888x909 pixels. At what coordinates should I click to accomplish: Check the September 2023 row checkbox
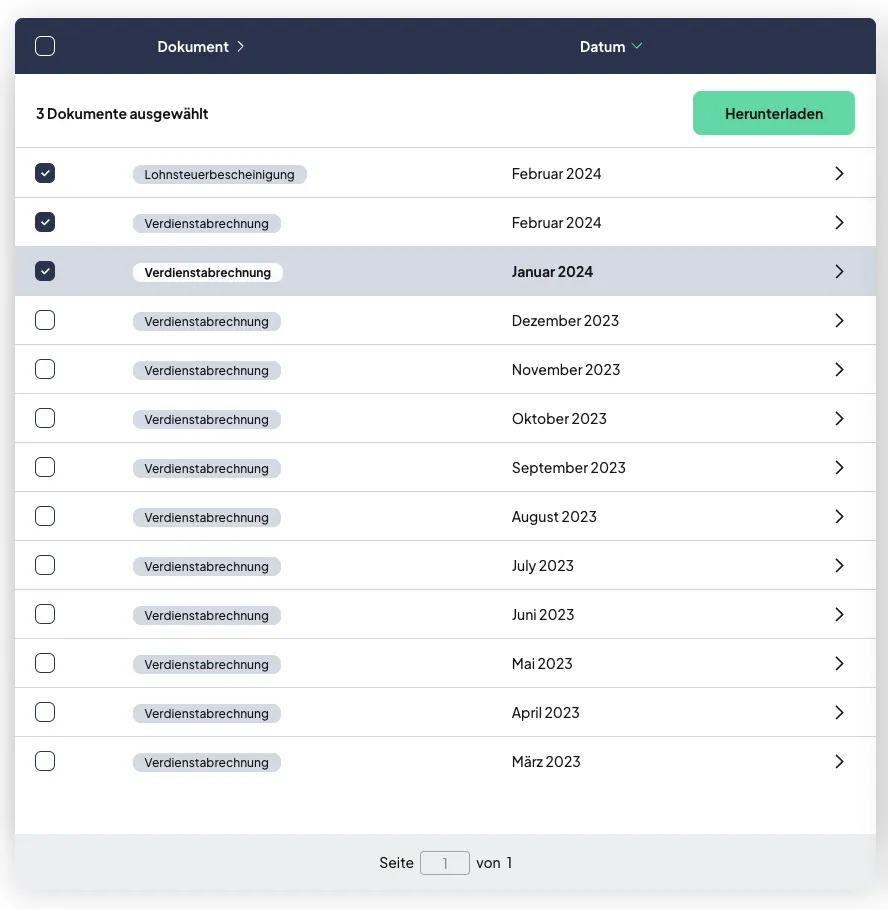pos(45,468)
